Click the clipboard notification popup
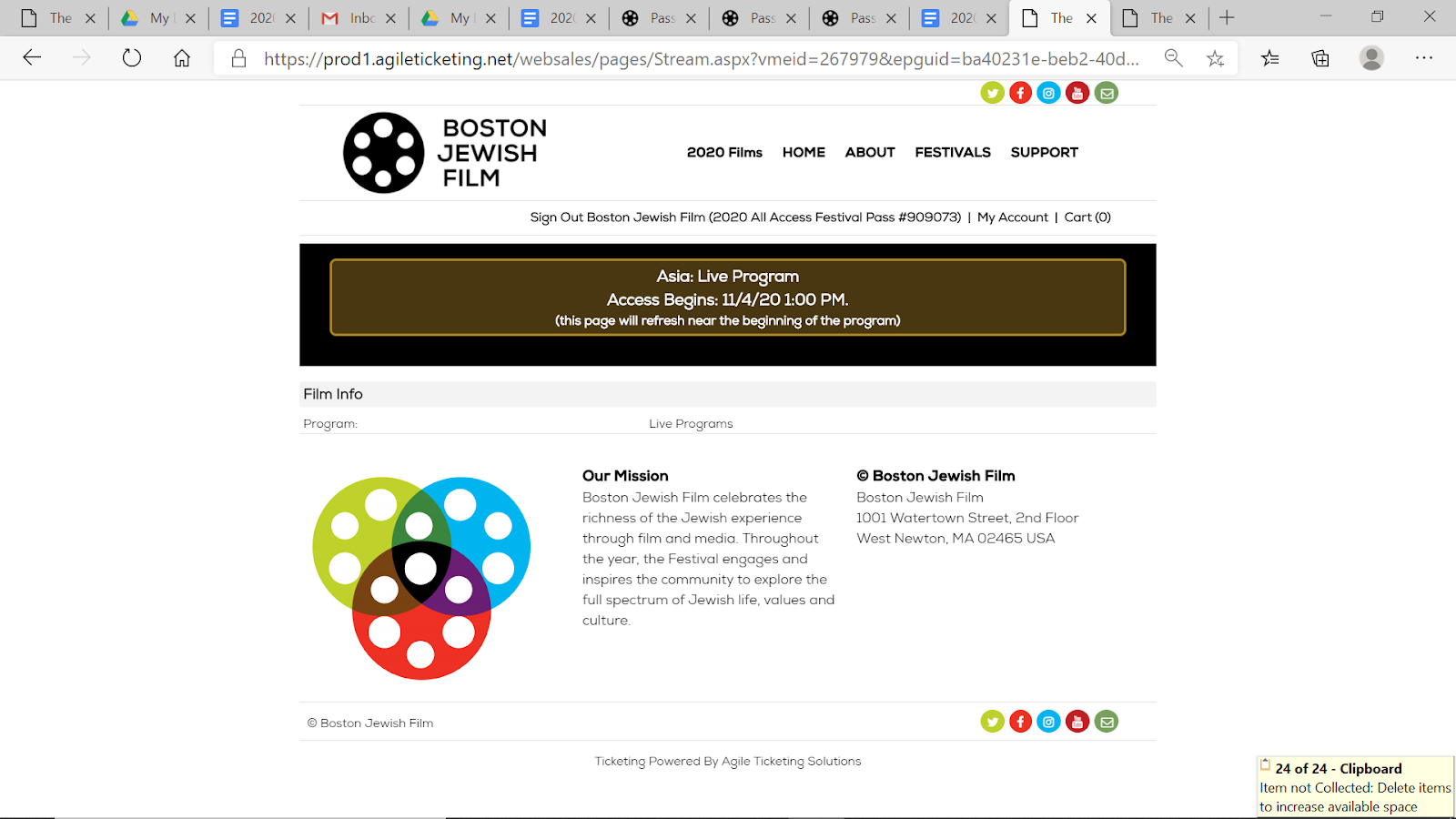The height and width of the screenshot is (819, 1456). pos(1356,787)
